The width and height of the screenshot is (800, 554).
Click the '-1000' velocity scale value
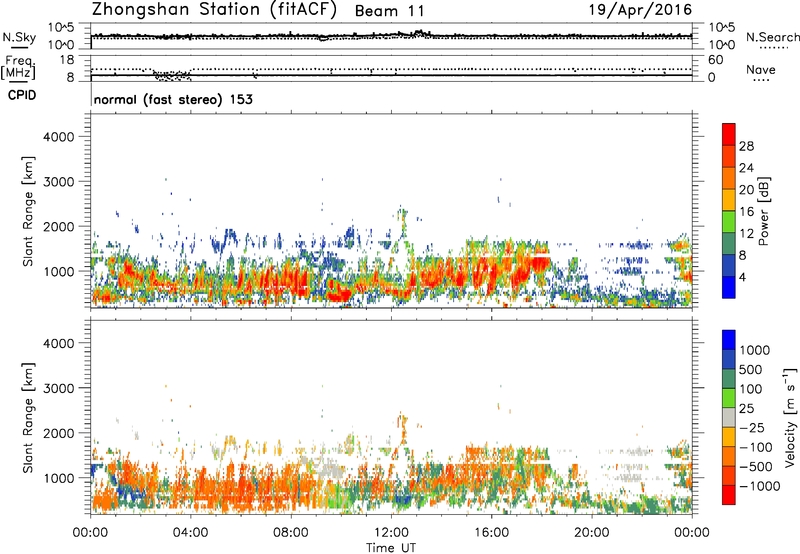point(760,486)
